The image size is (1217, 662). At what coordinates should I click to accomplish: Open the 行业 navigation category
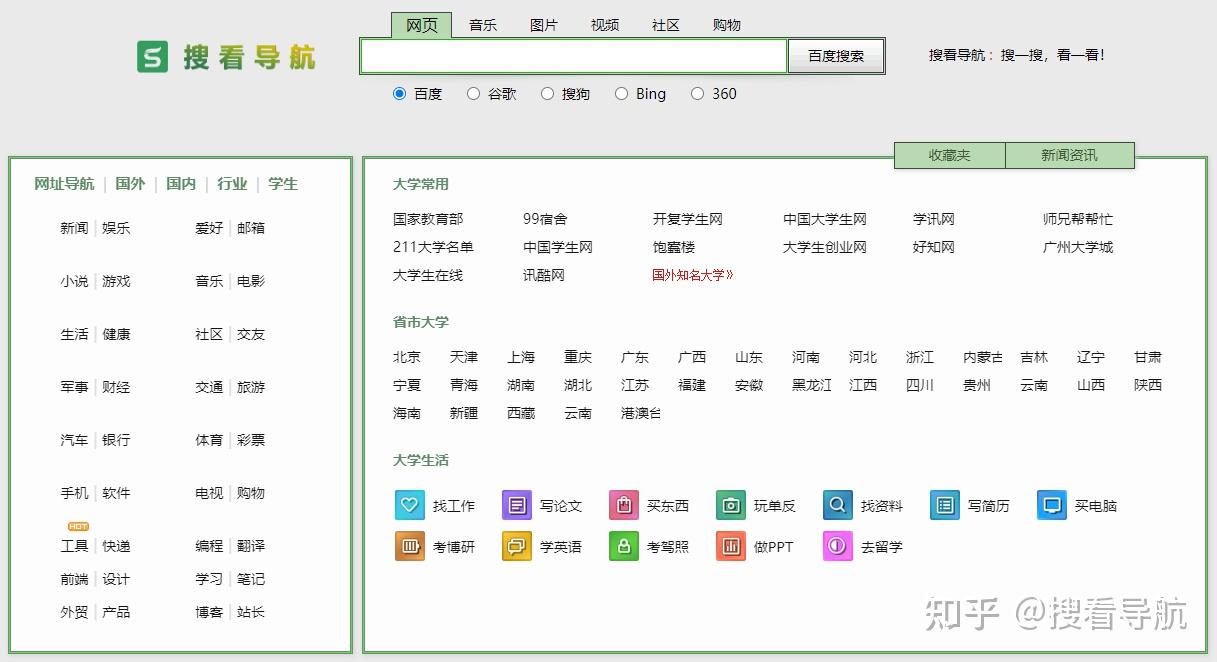tap(232, 184)
